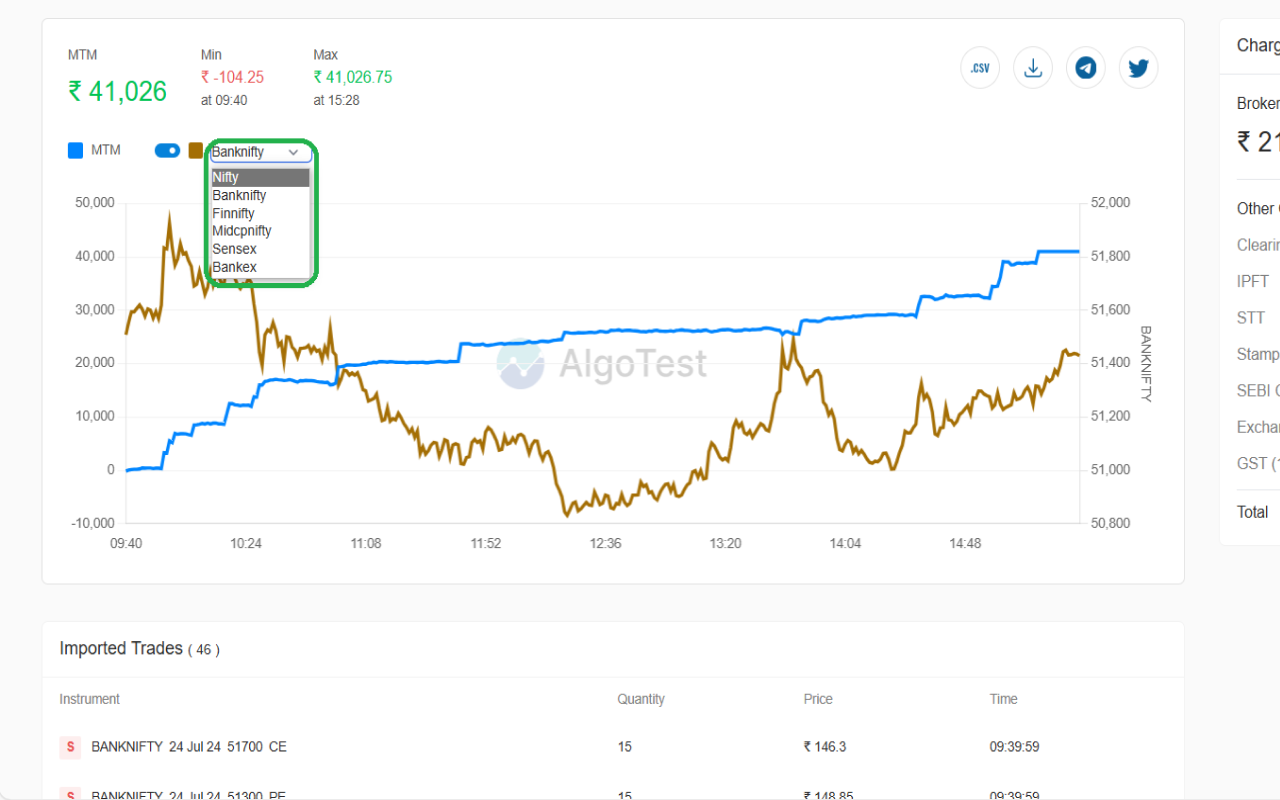Open the Banknifty index dropdown
The image size is (1280, 800).
tap(261, 152)
